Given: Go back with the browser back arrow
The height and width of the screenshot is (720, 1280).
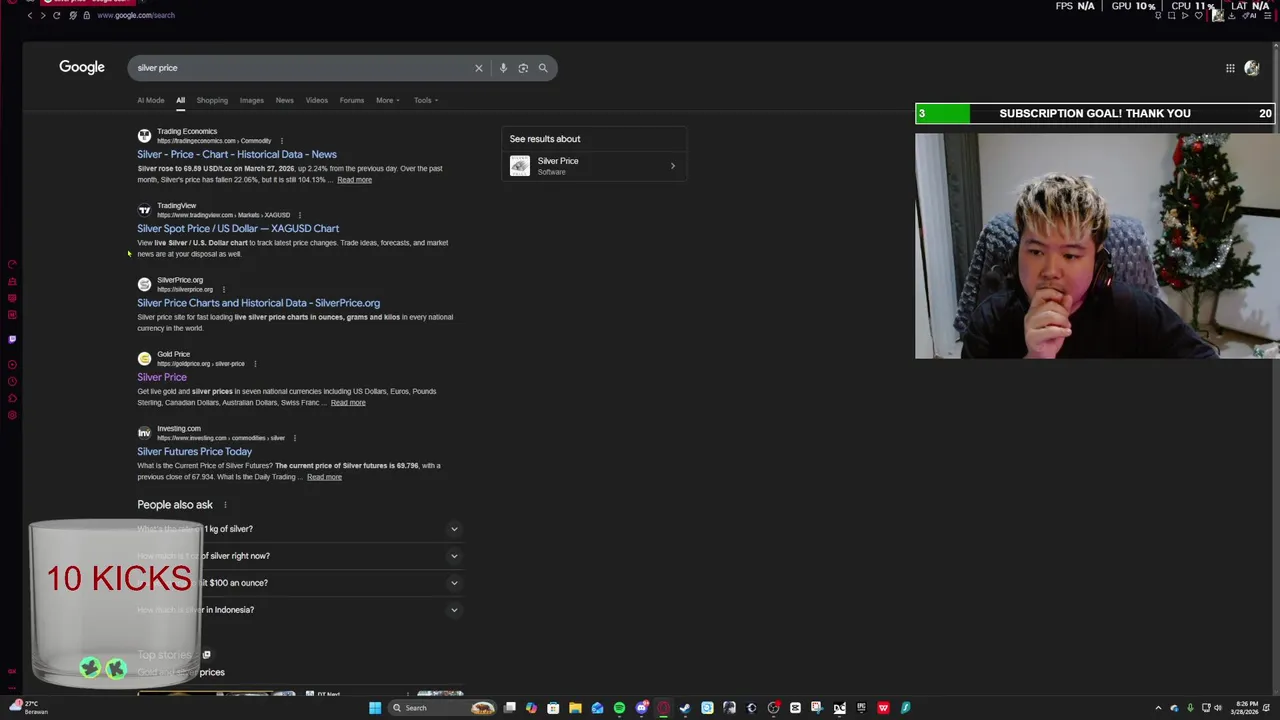Looking at the screenshot, I should pyautogui.click(x=29, y=15).
